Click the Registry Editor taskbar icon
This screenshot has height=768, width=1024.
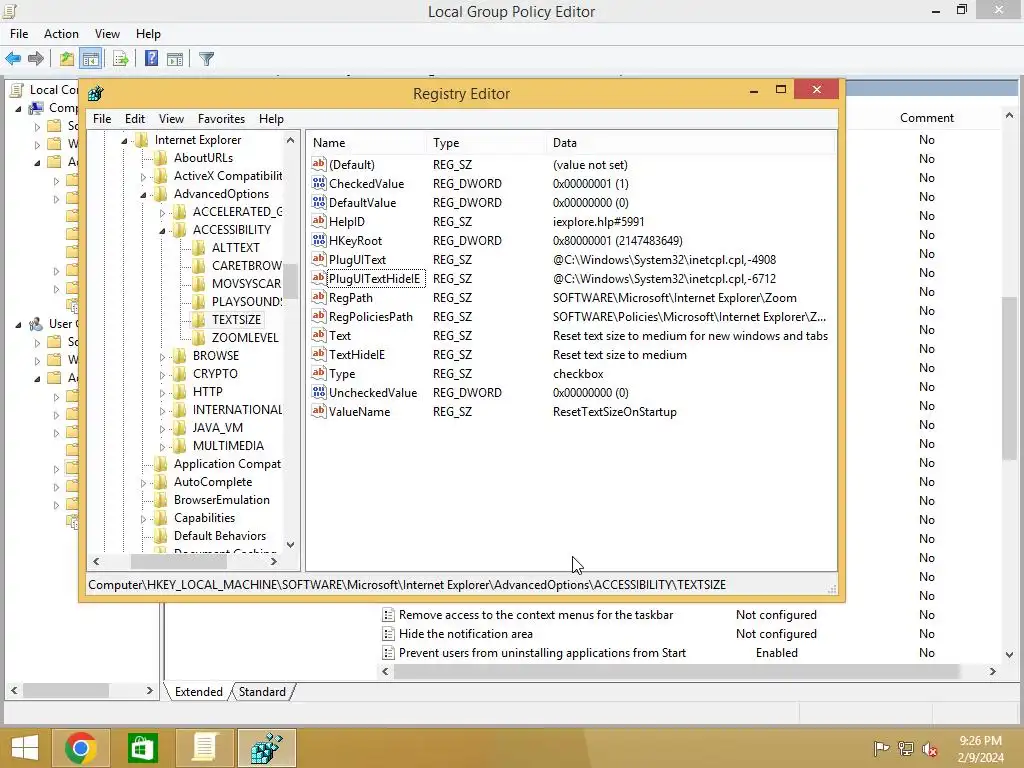pos(267,748)
